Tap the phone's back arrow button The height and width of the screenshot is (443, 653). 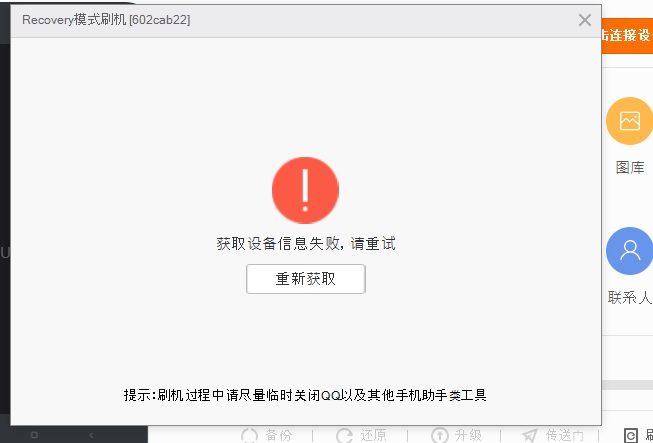click(91, 435)
